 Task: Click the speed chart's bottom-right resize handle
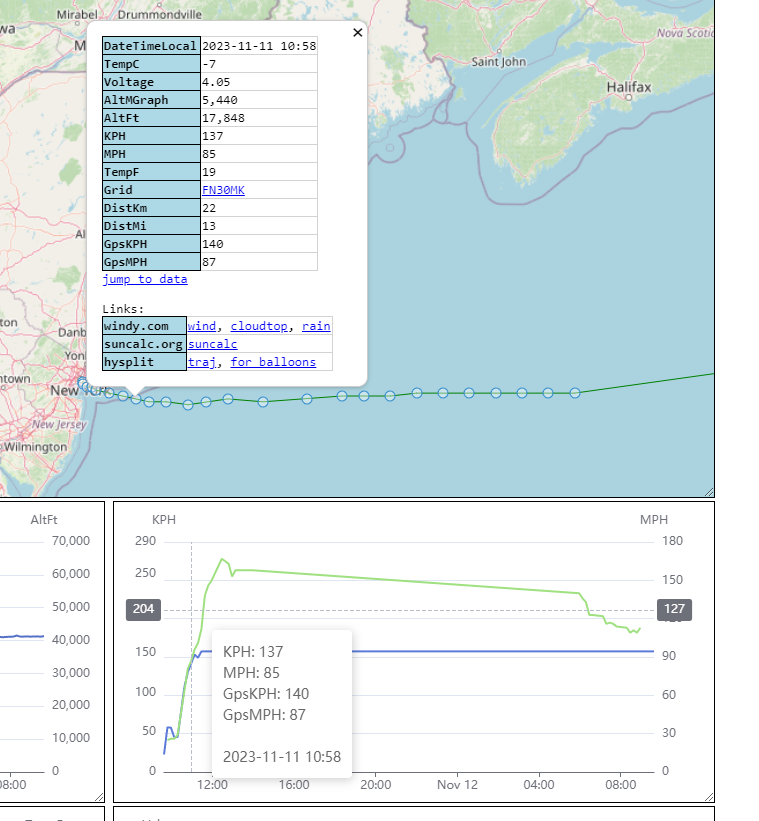coord(709,796)
